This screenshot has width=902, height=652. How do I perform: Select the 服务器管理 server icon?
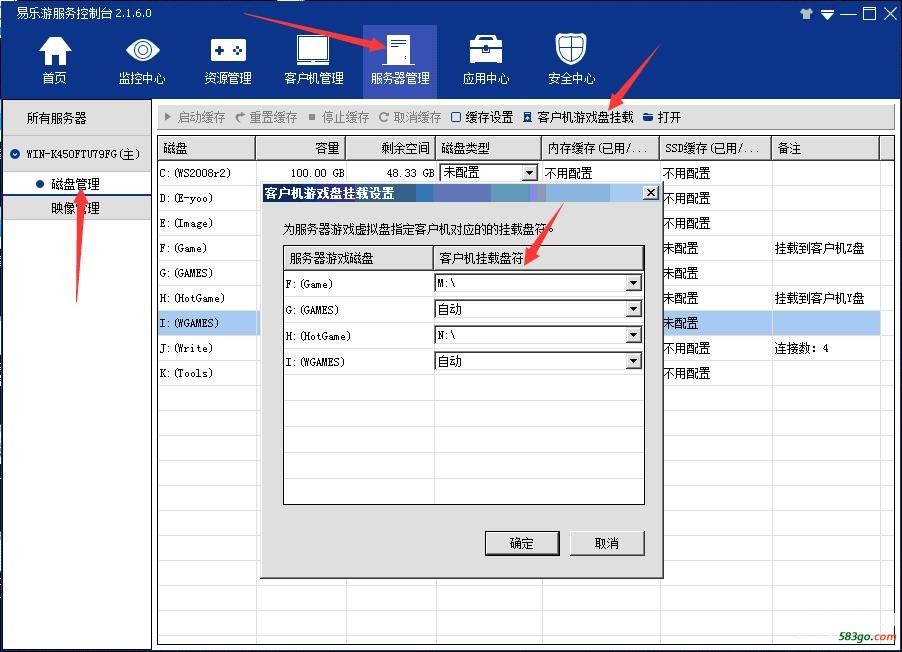[400, 50]
